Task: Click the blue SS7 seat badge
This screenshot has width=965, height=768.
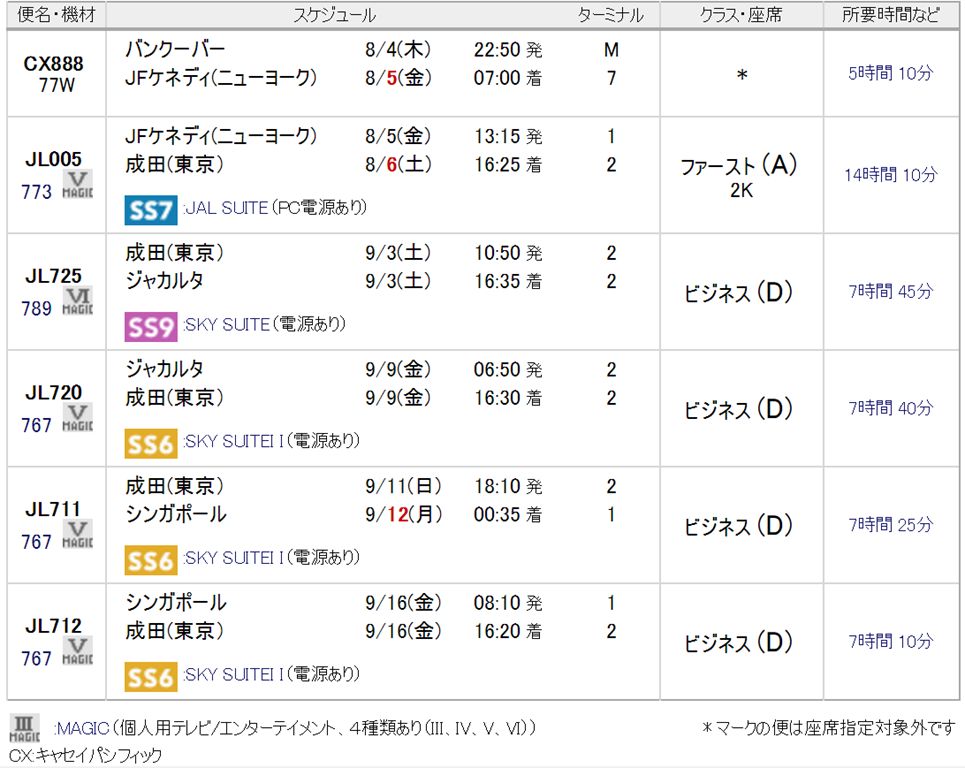Action: (x=151, y=210)
